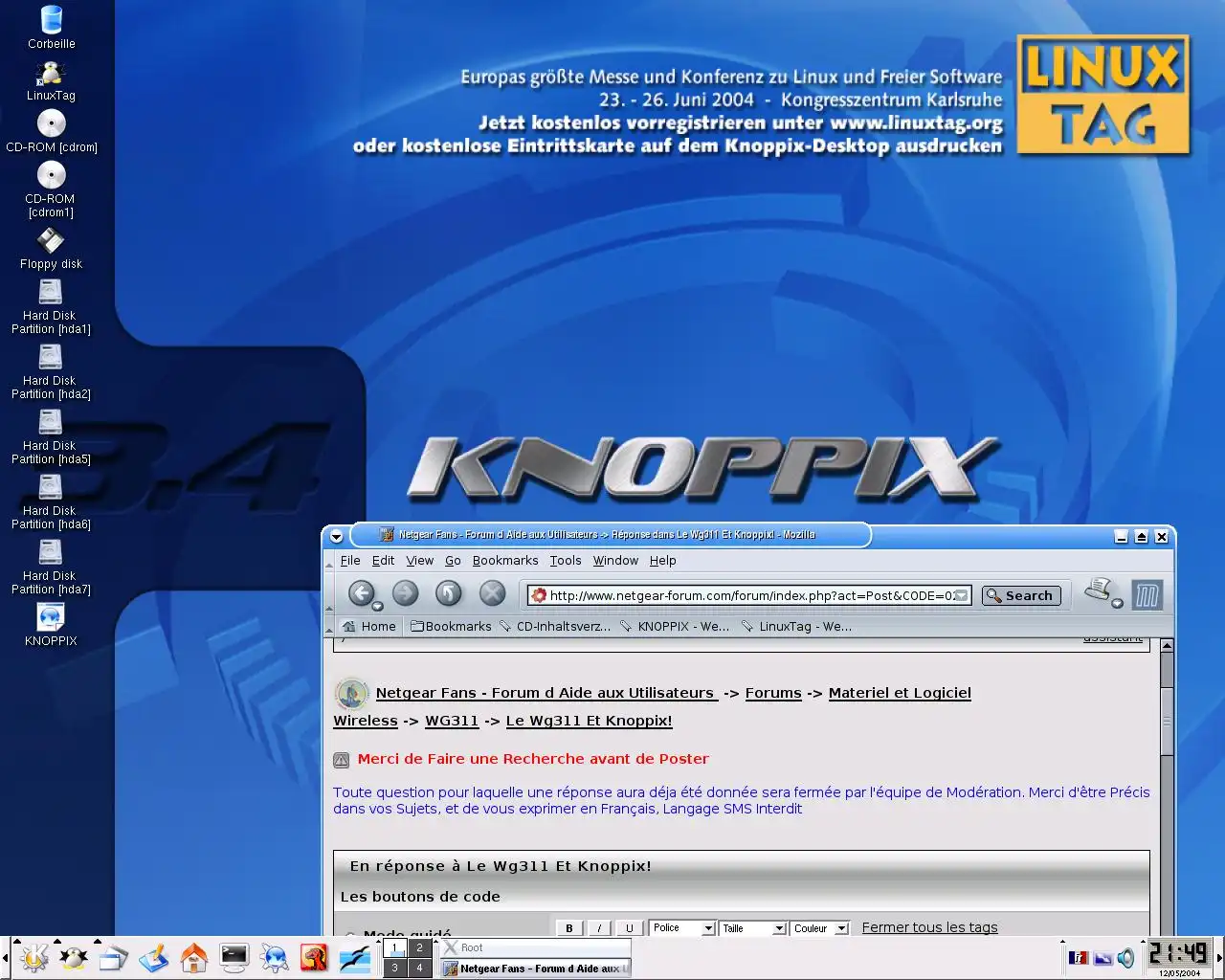Image resolution: width=1225 pixels, height=980 pixels.
Task: Click the Print icon in Mozilla toolbar
Action: click(1098, 590)
